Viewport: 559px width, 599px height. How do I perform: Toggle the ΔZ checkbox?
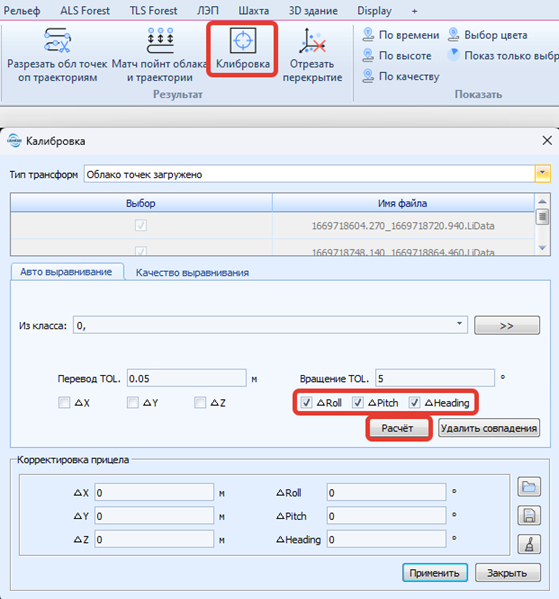click(200, 402)
